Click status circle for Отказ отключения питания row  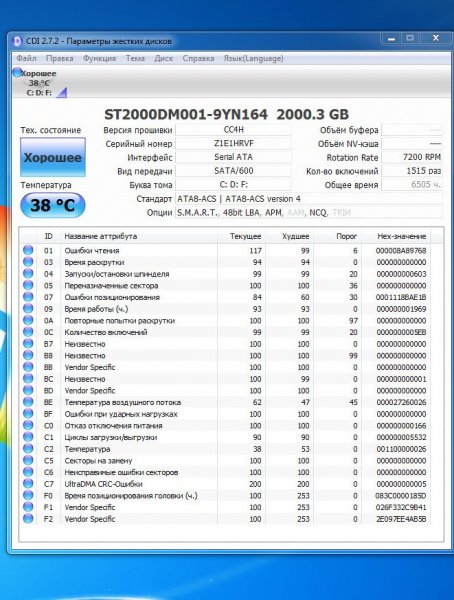point(28,426)
